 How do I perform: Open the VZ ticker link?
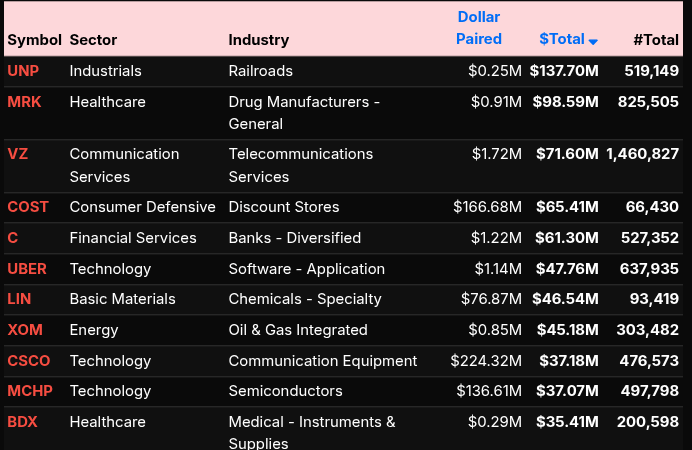(x=18, y=154)
